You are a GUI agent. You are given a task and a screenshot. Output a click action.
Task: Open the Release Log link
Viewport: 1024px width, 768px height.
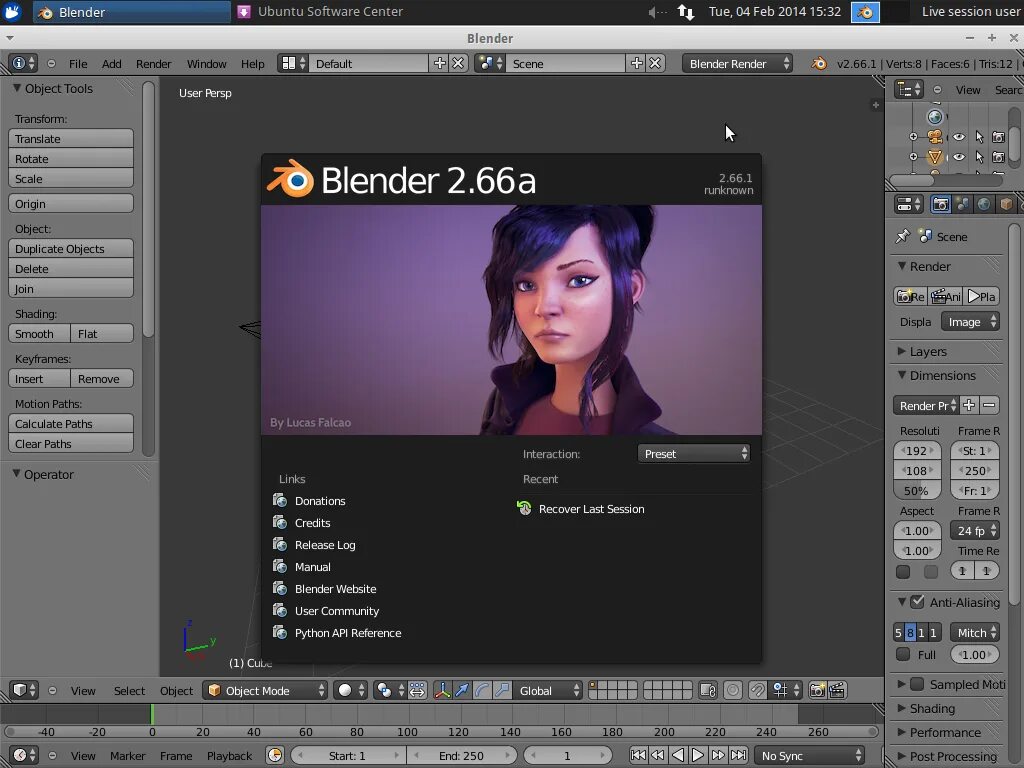pos(325,545)
